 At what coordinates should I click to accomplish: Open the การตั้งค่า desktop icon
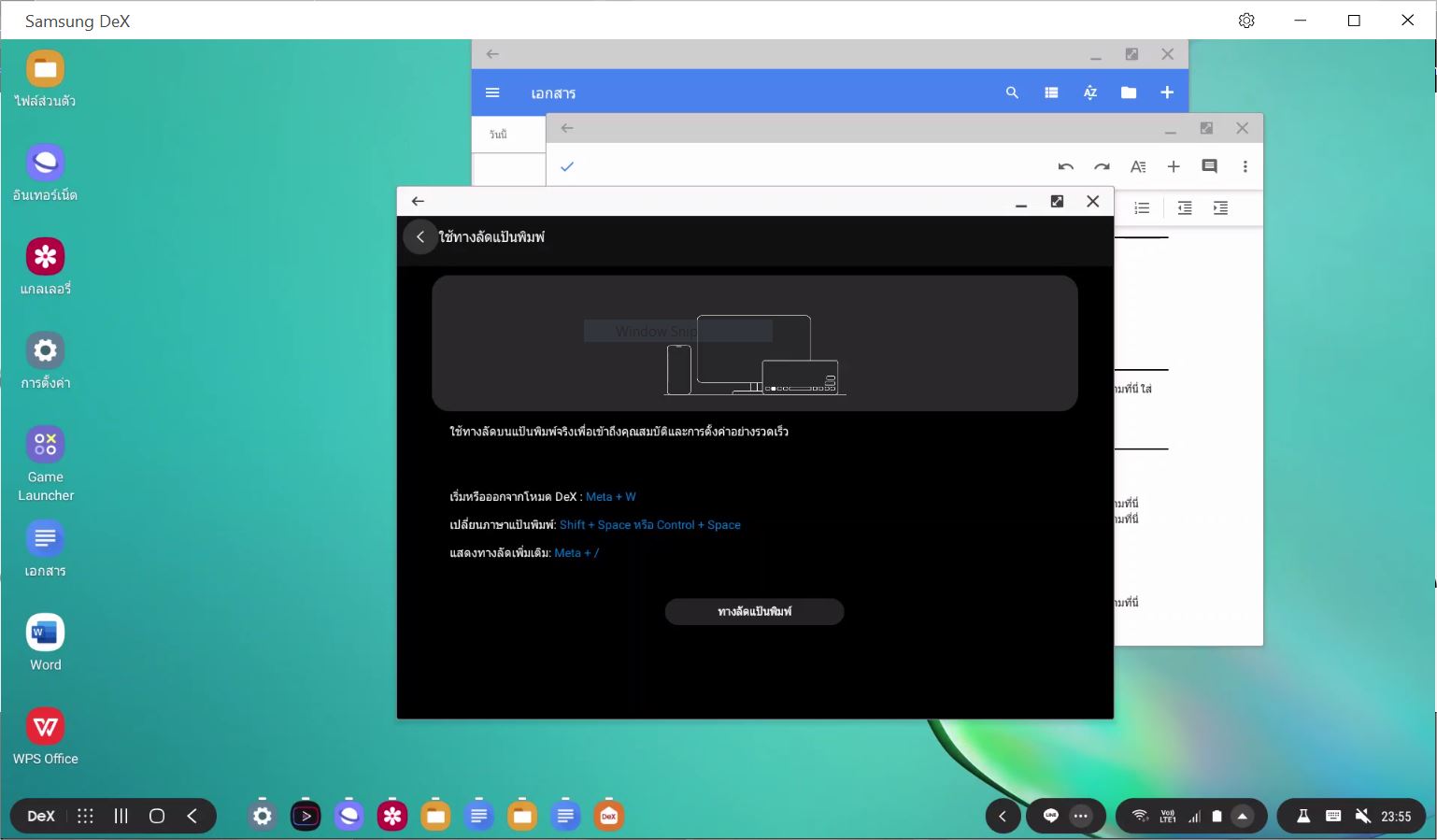pyautogui.click(x=45, y=361)
